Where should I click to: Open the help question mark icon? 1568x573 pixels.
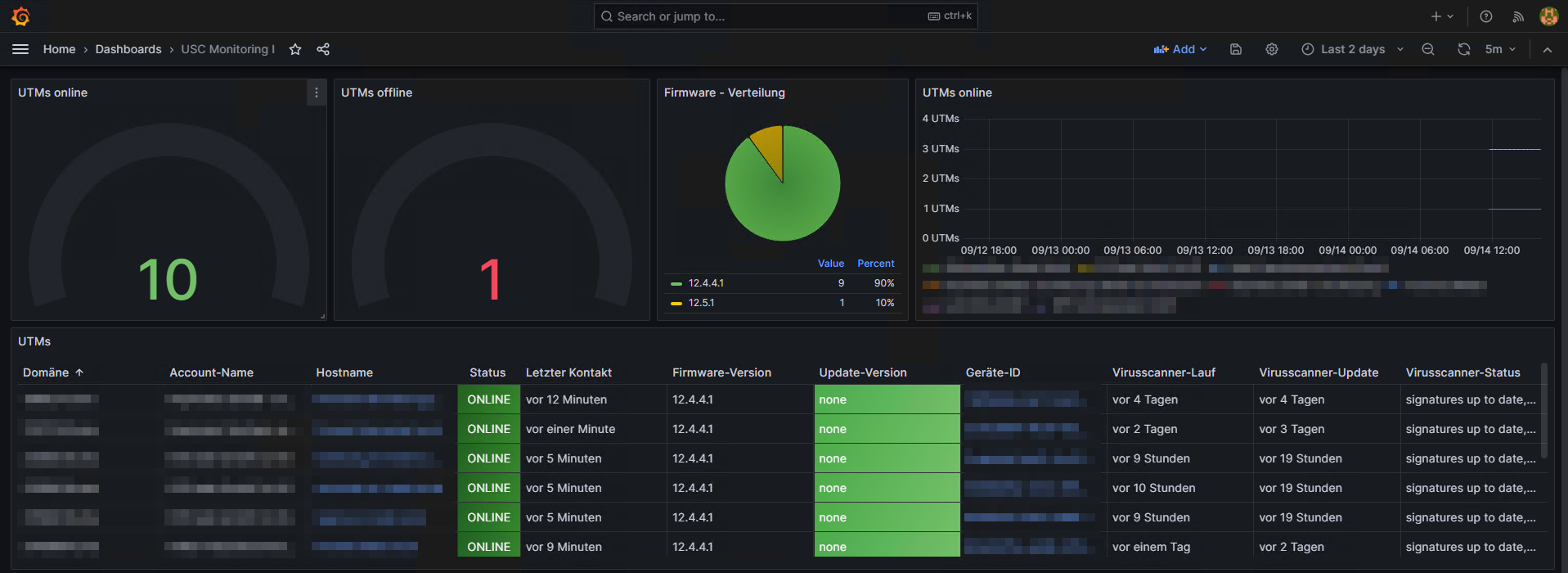[x=1486, y=16]
